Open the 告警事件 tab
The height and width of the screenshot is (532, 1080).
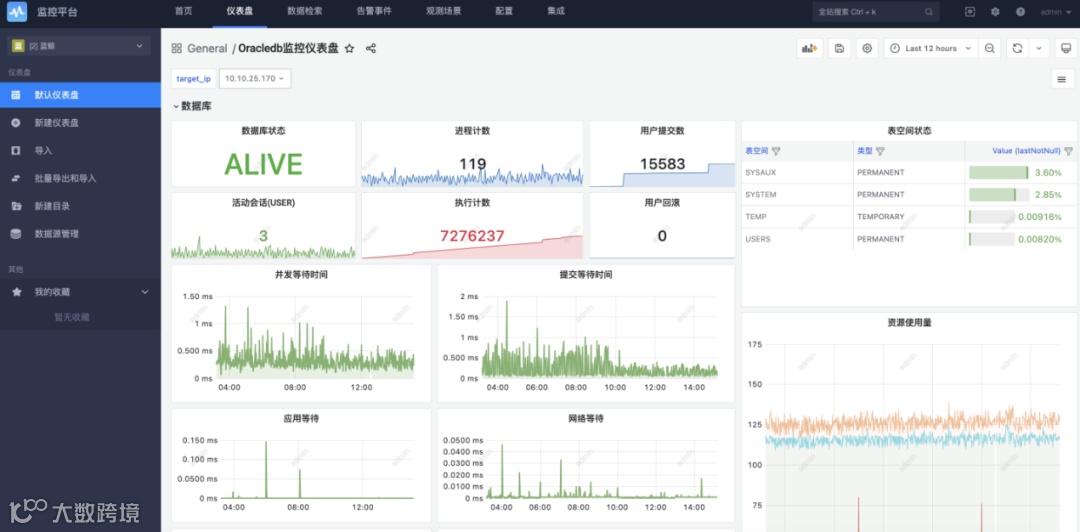374,12
